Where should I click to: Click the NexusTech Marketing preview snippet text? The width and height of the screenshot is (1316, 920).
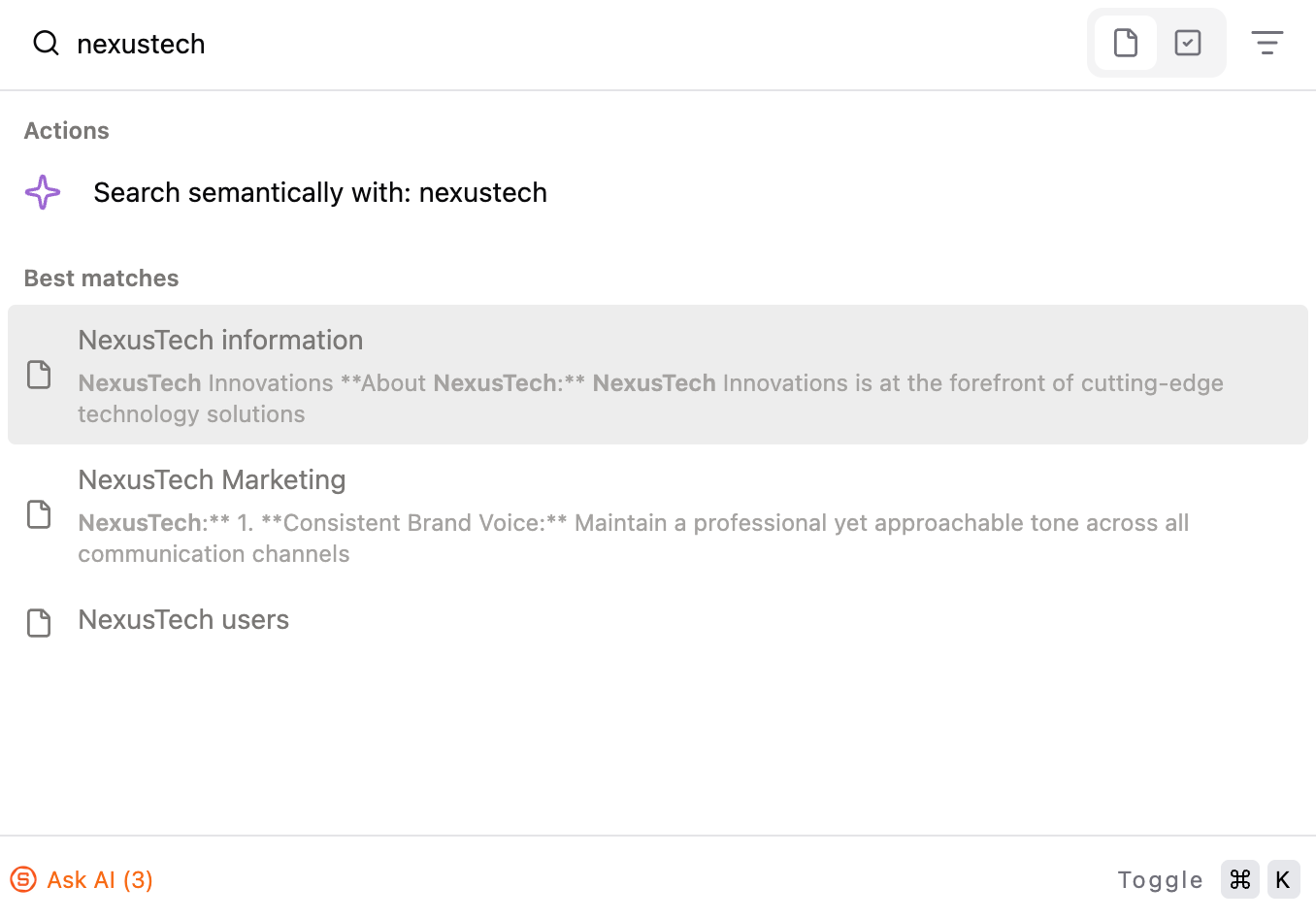(634, 538)
